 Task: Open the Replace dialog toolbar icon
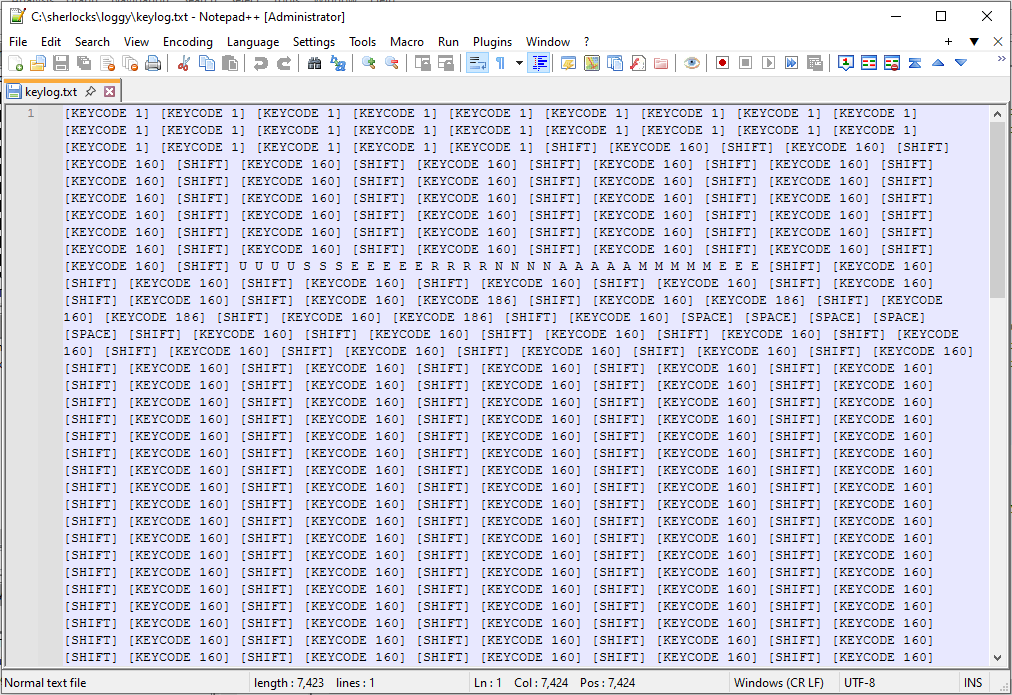pos(338,63)
